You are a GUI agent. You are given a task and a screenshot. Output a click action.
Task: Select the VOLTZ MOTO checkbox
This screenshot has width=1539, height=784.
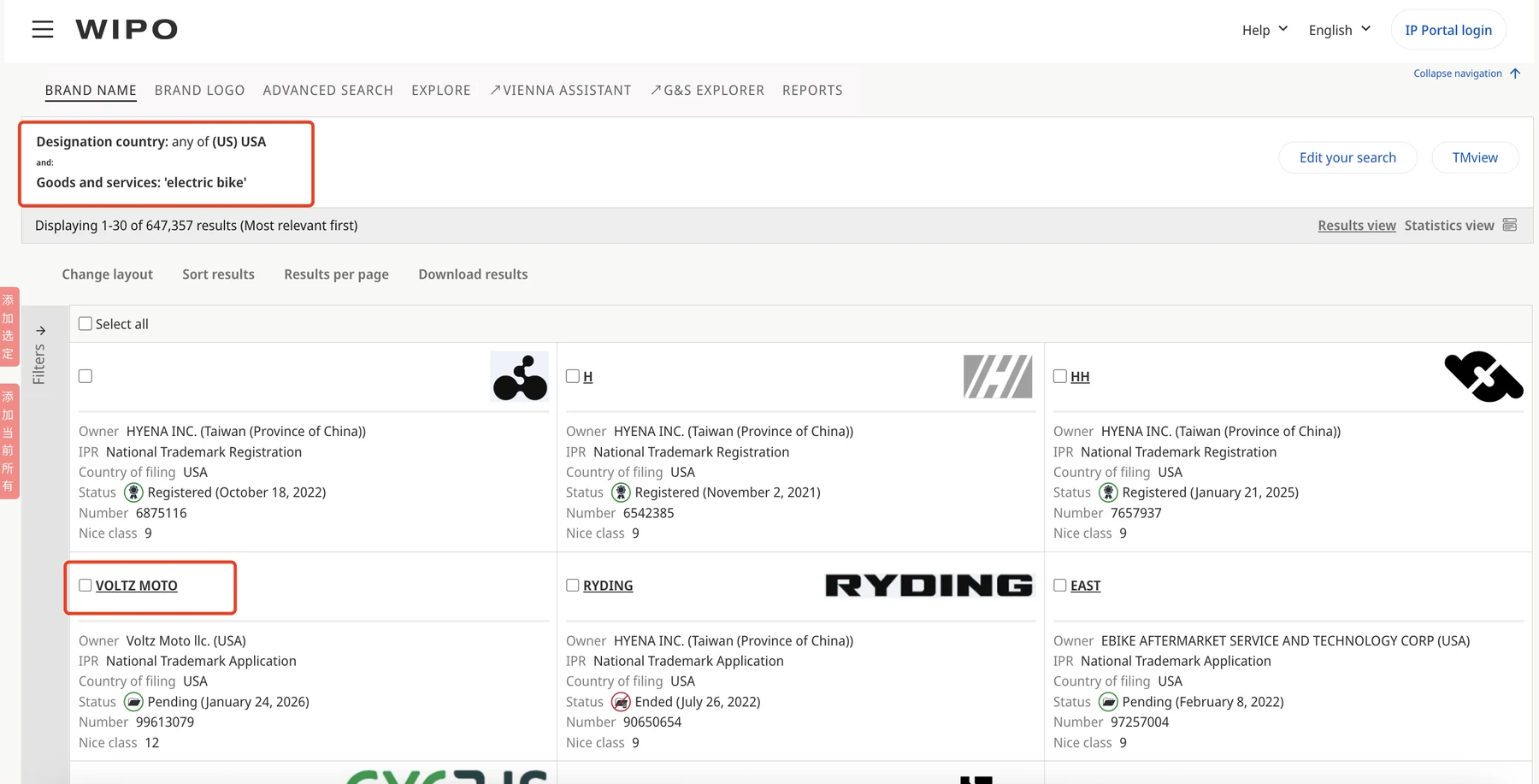coord(85,586)
